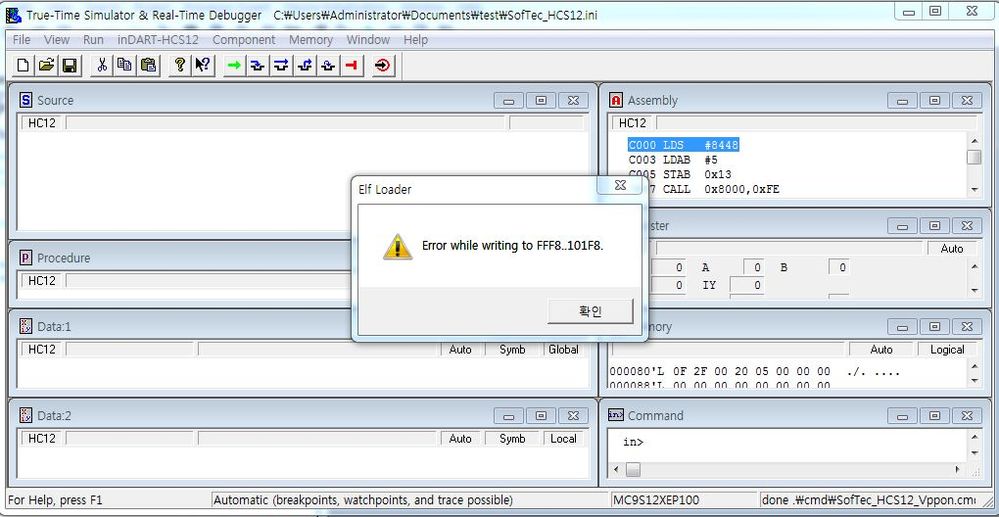Halt execution with the red Stop icon

[351, 65]
